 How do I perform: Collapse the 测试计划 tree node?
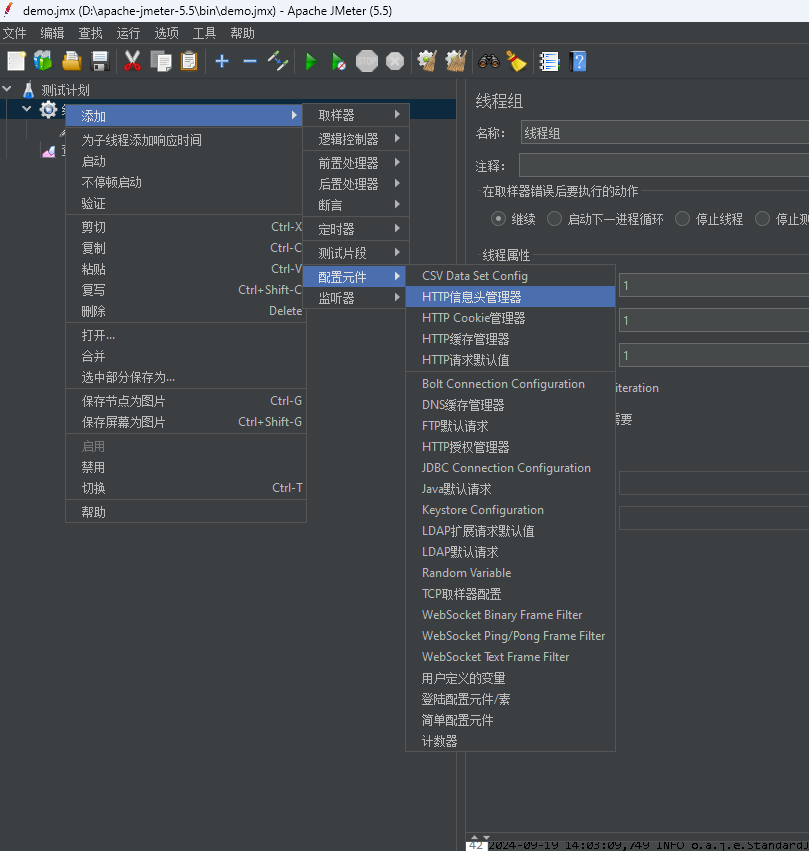click(x=8, y=89)
